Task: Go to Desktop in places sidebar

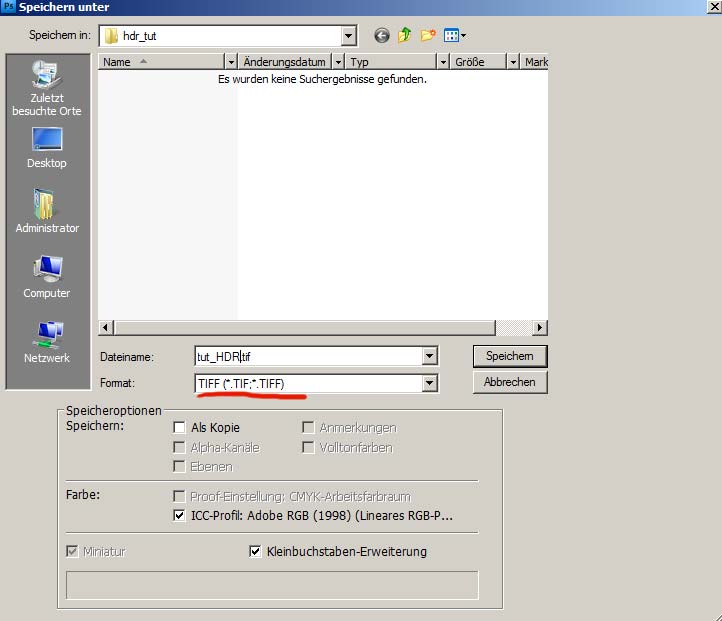Action: (x=47, y=148)
